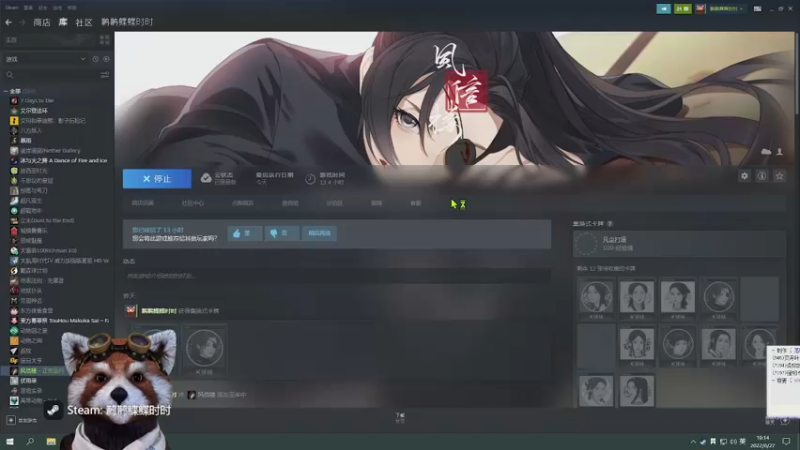Screen dimensions: 800x450
Task: Sort library by recent activity clock icon
Action: click(x=95, y=59)
